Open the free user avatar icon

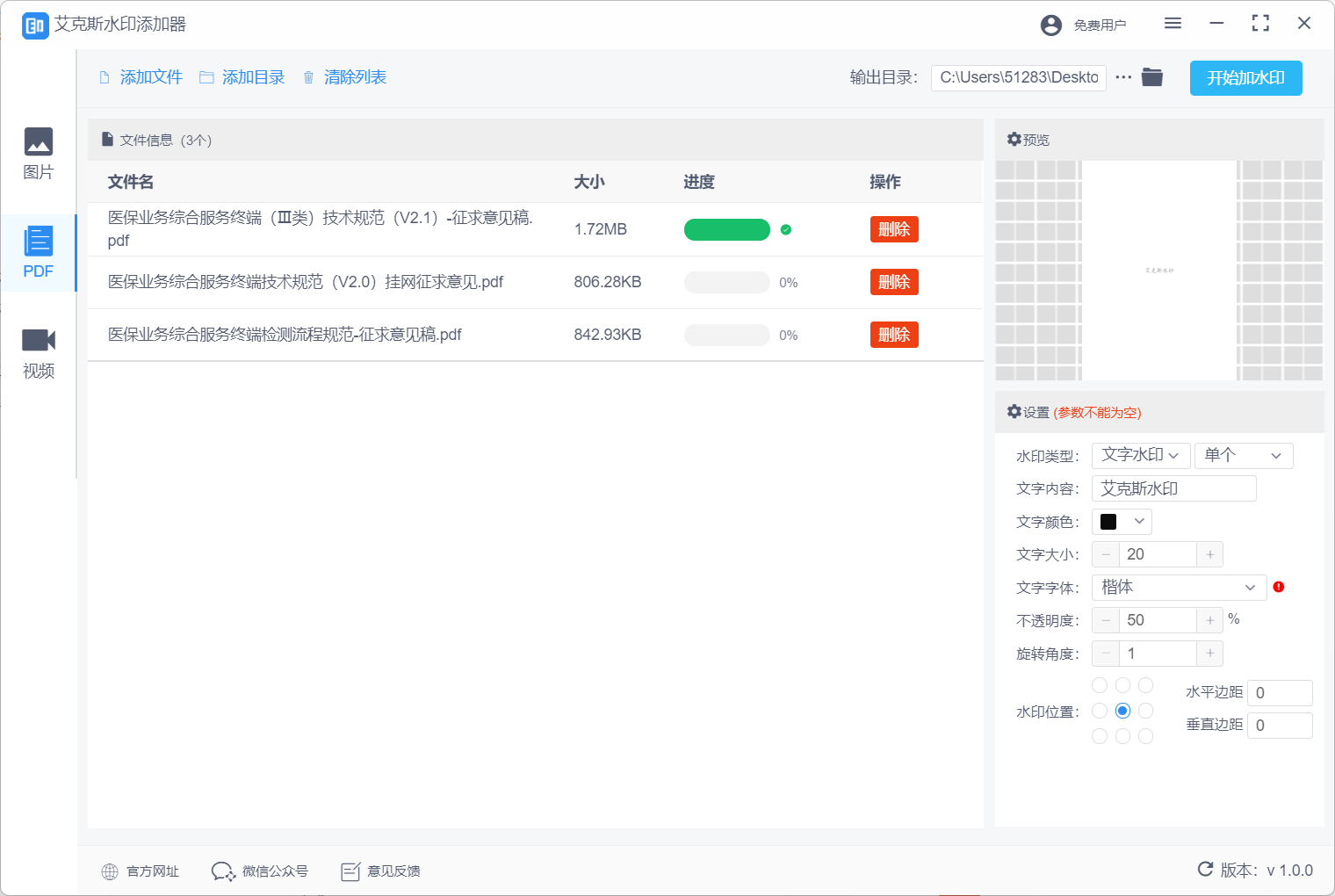click(1051, 25)
